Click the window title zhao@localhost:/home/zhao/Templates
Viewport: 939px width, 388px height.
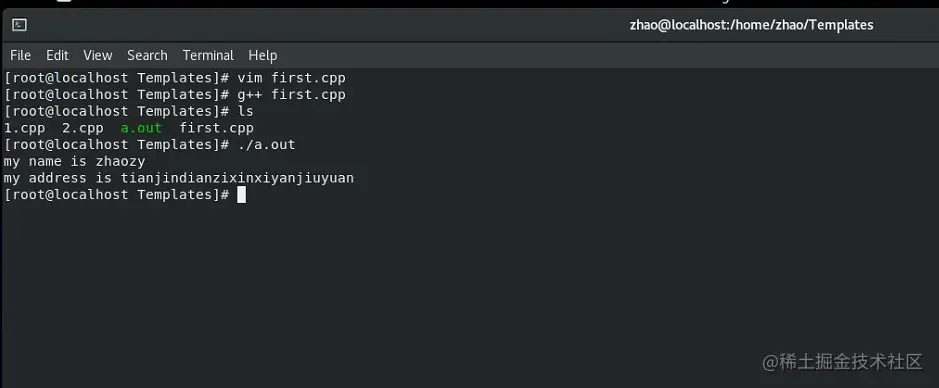752,25
